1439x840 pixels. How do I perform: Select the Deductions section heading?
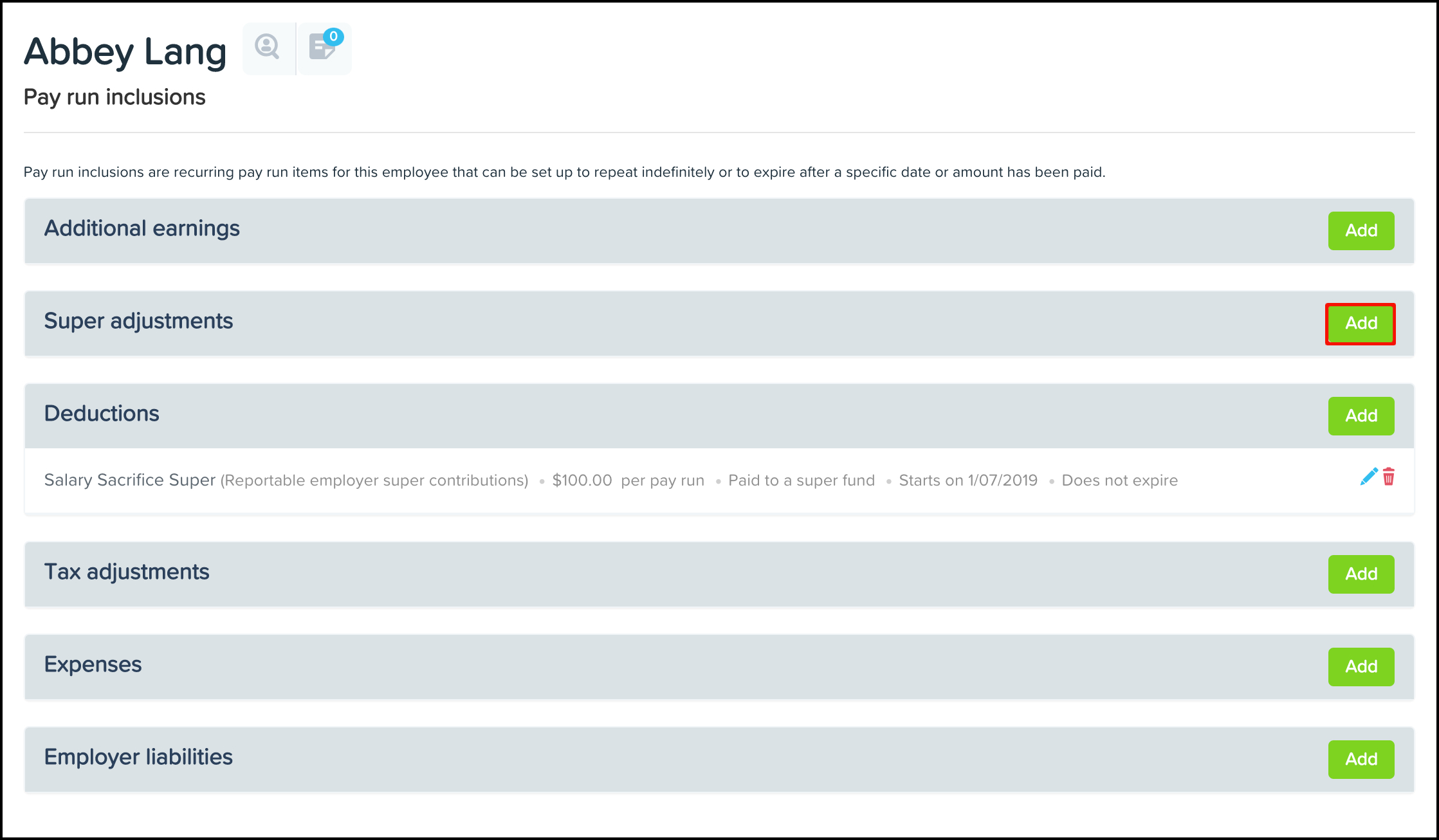(x=102, y=414)
